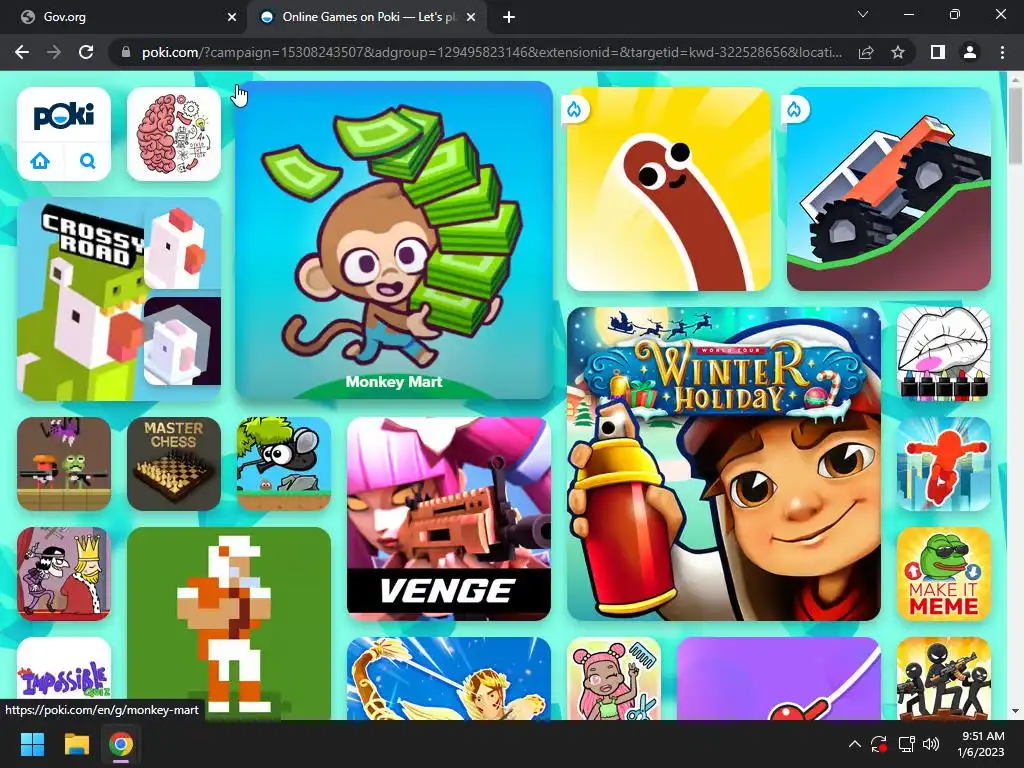Open the Make It Meme game
This screenshot has width=1024, height=768.
944,574
